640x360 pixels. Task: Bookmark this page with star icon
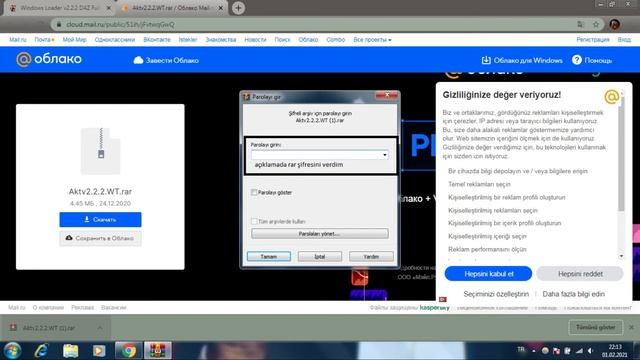pos(596,24)
